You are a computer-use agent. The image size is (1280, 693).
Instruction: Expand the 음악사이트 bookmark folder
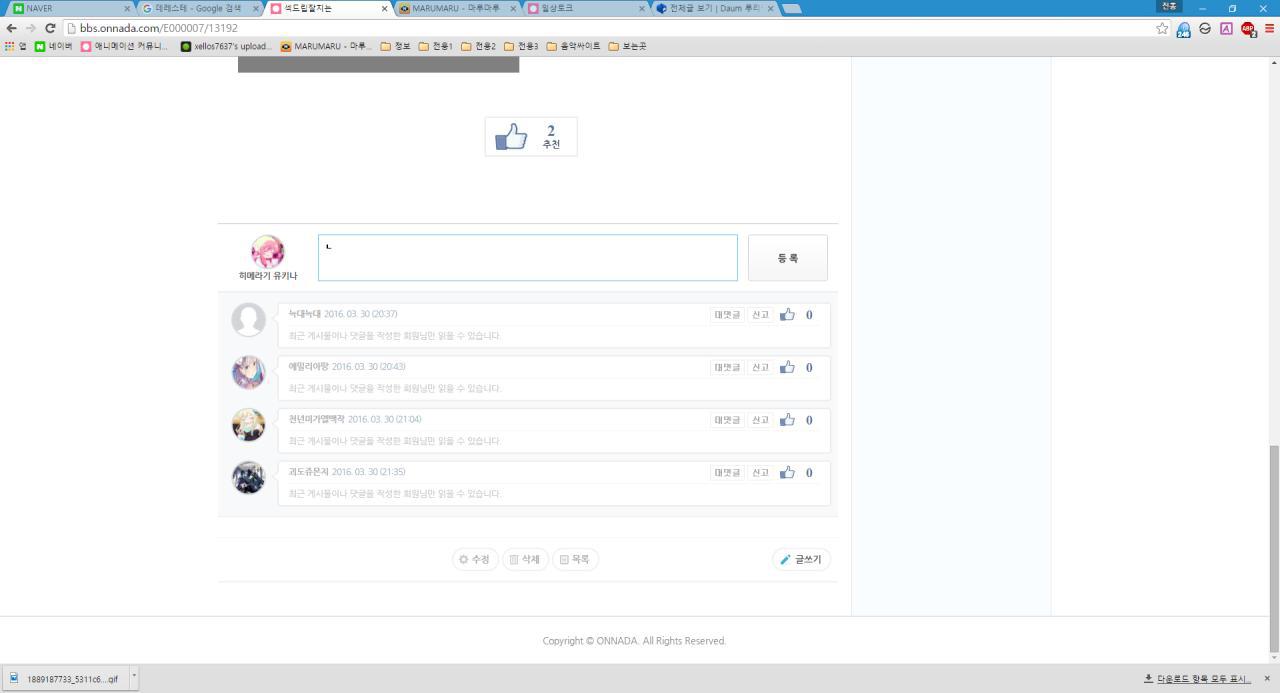(x=573, y=46)
